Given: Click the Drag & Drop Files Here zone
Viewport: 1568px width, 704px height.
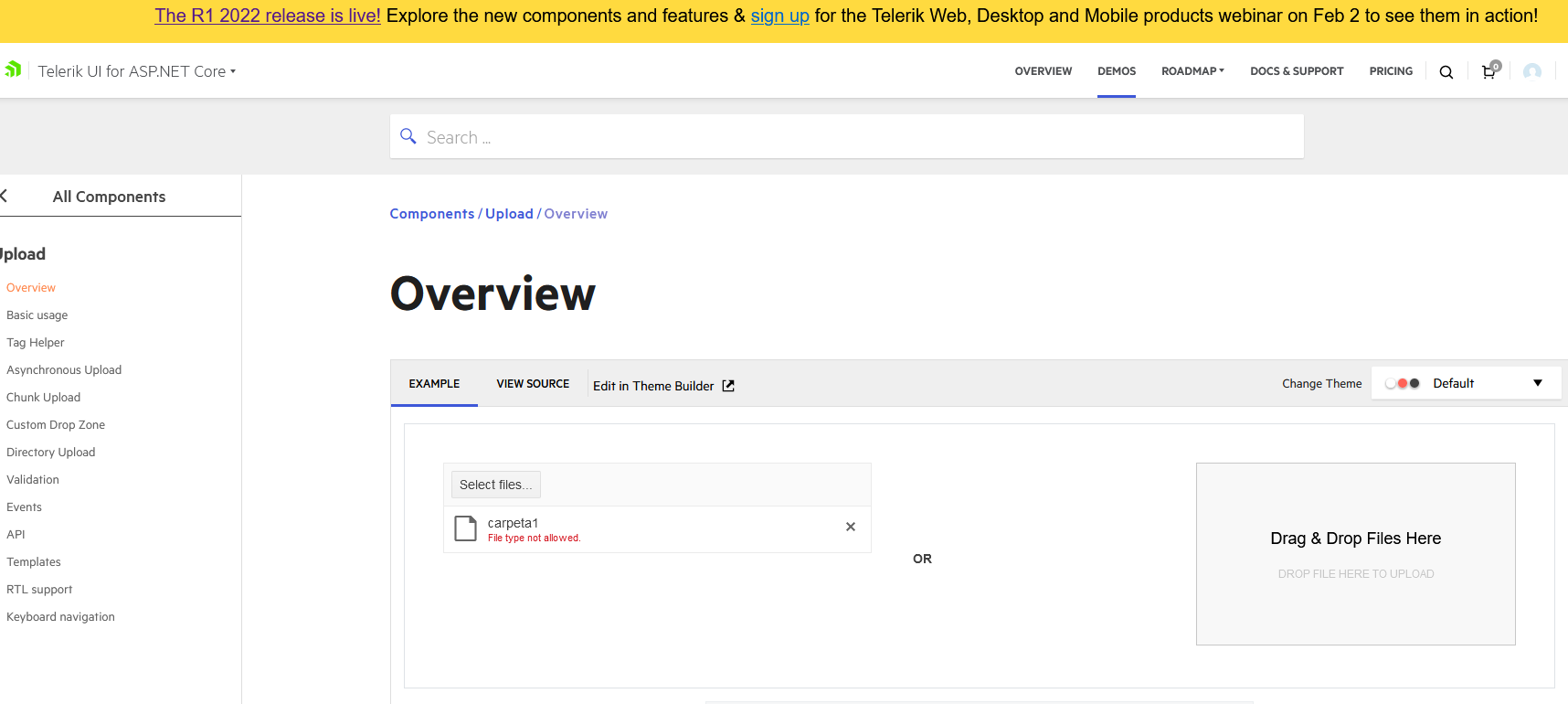Looking at the screenshot, I should coord(1356,554).
